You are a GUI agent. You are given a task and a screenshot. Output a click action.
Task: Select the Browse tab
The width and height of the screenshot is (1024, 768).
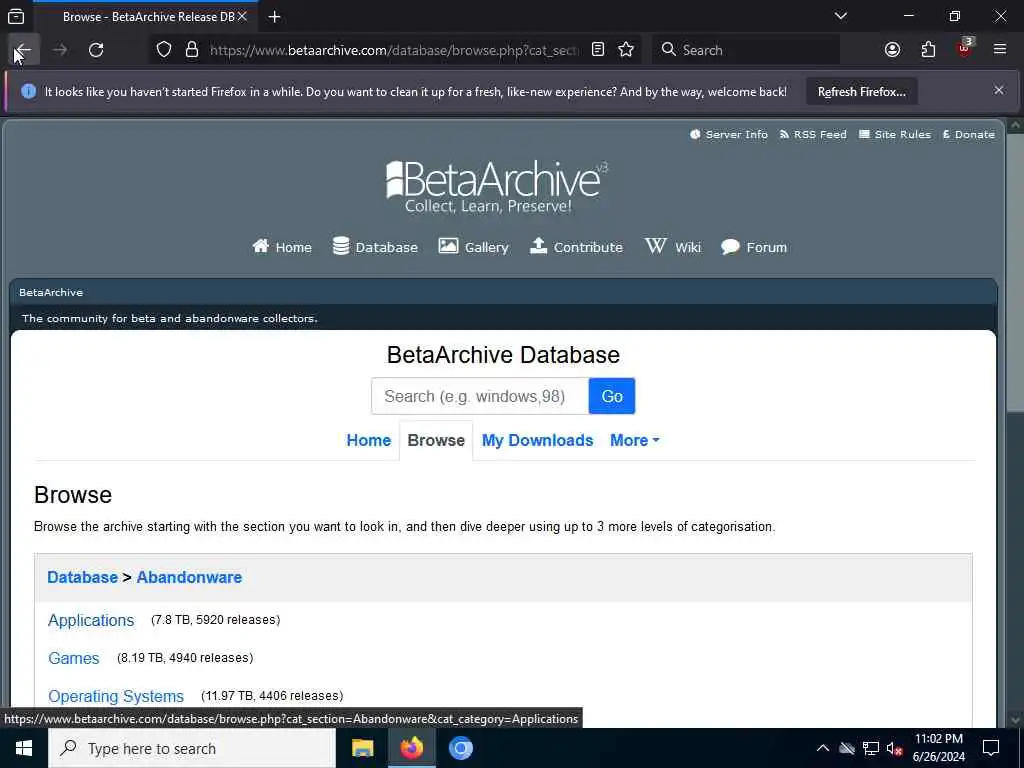(436, 441)
